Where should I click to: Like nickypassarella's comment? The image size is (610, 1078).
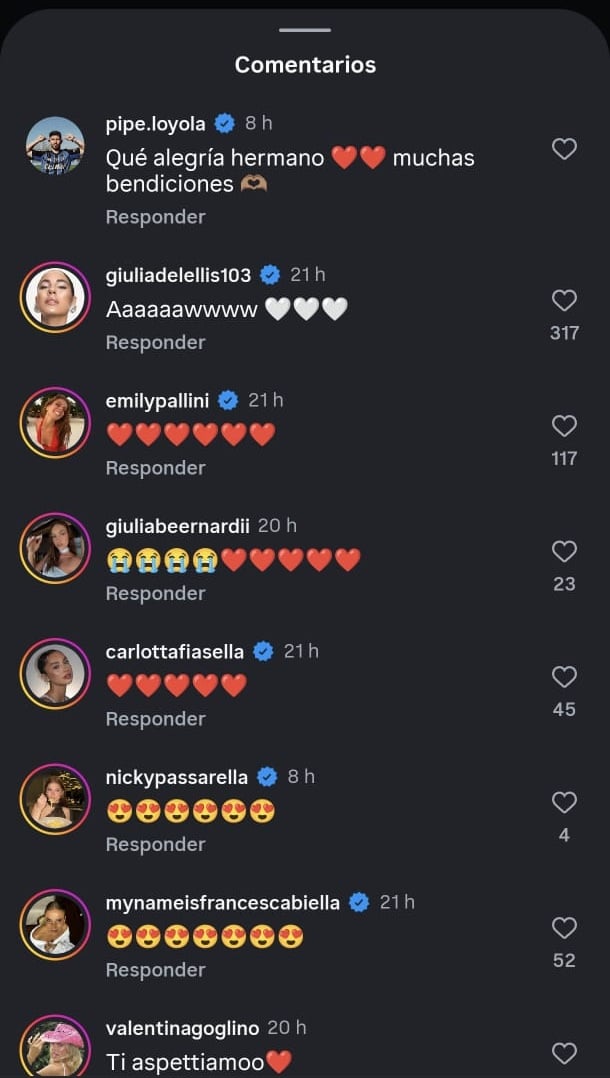tap(564, 802)
